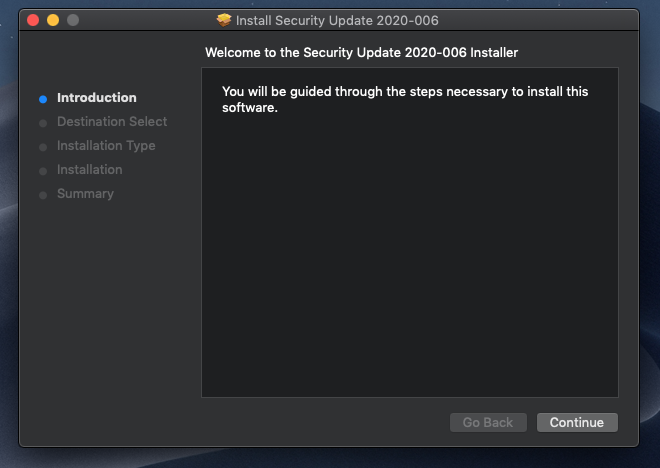The width and height of the screenshot is (660, 468).
Task: Close the installer with the red button
Action: pos(33,20)
